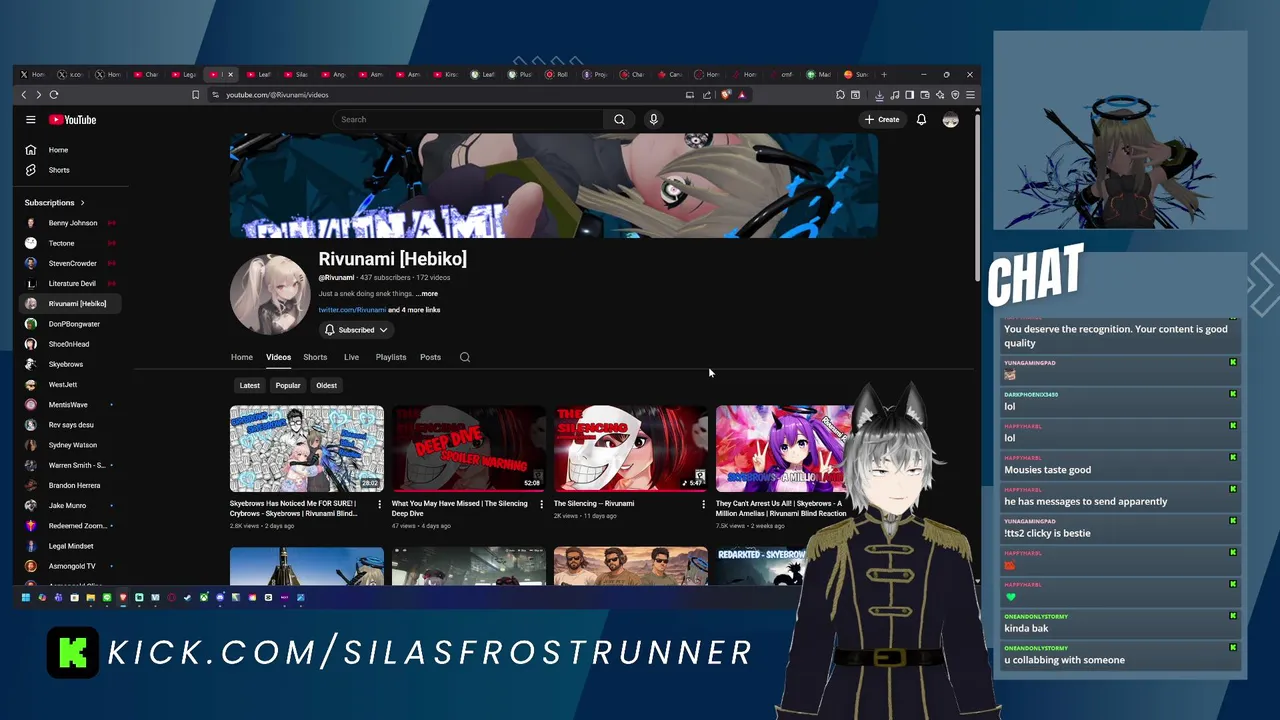Image resolution: width=1280 pixels, height=720 pixels.
Task: Open the Playlists tab
Action: coord(391,357)
